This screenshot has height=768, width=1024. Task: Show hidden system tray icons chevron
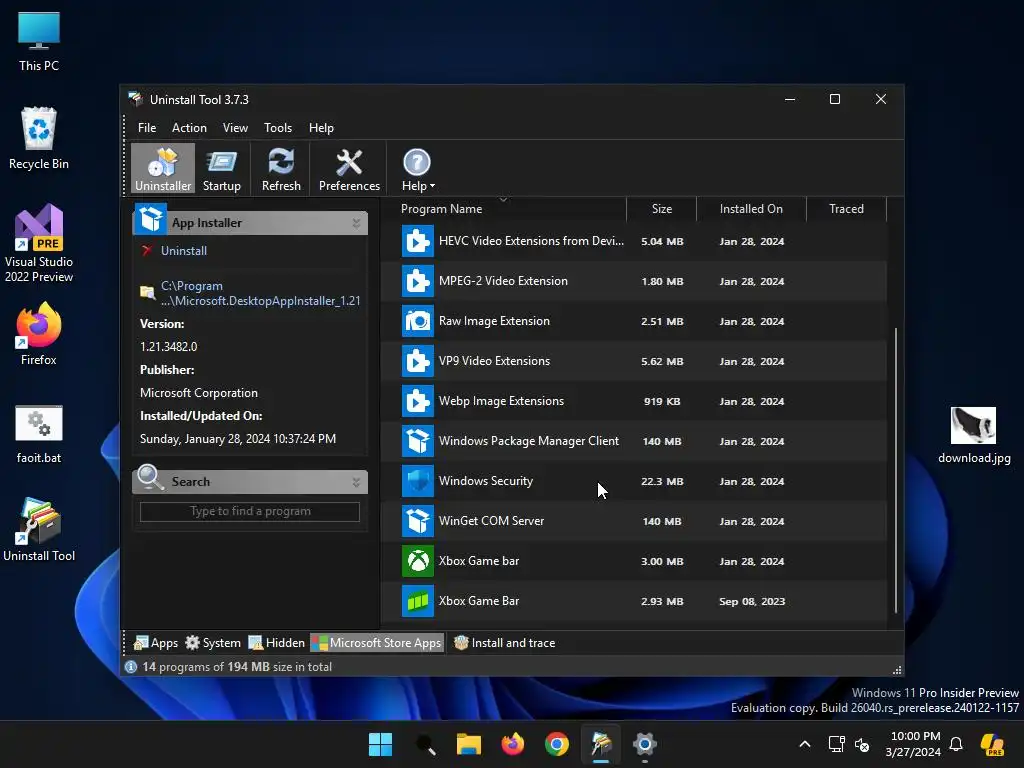click(805, 744)
